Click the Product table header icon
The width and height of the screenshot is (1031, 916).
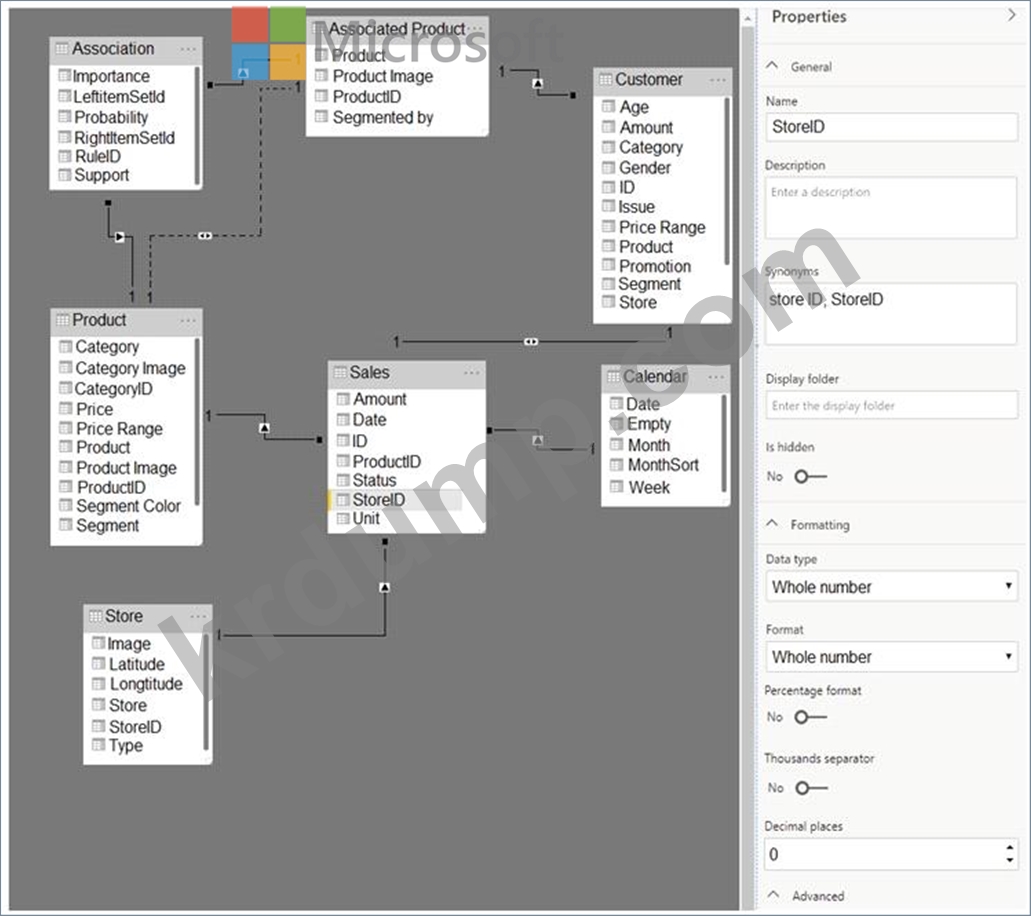pos(62,320)
